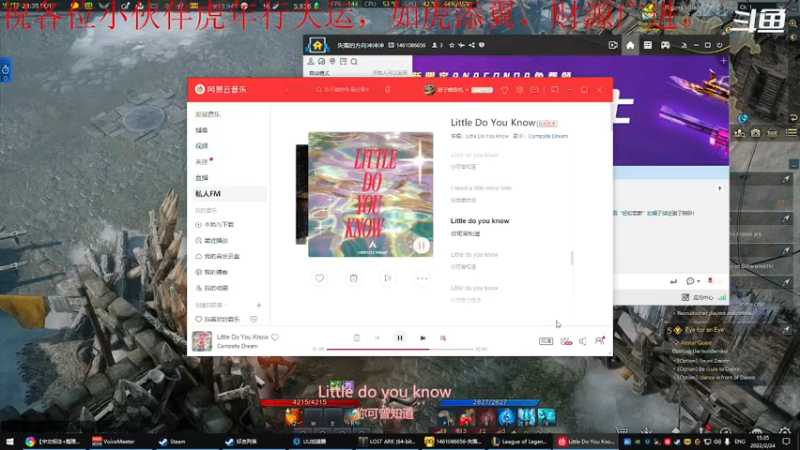This screenshot has width=800, height=450.
Task: Open NetEase skin (shirt) icon
Action: tap(505, 90)
